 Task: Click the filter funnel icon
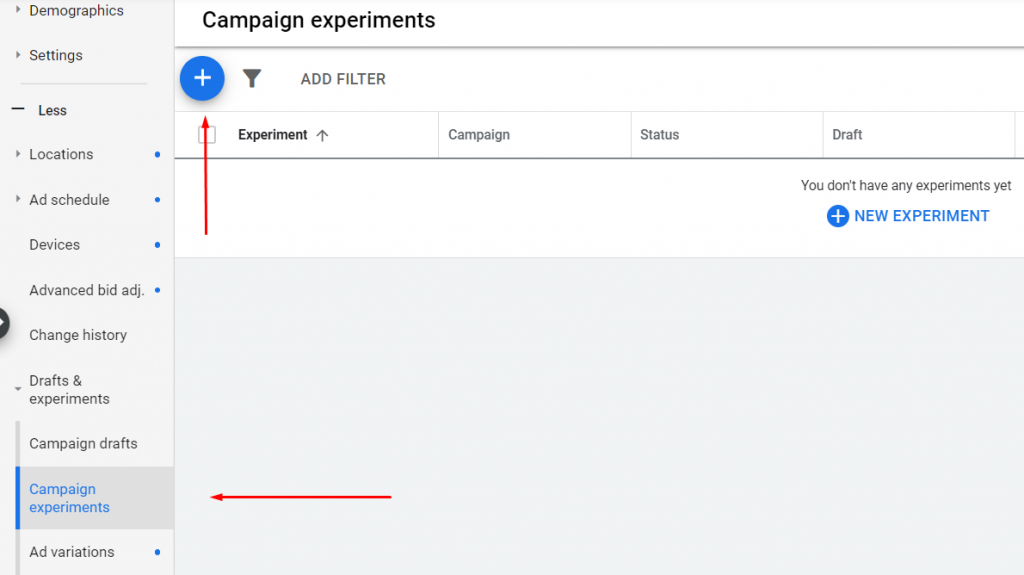pos(252,78)
